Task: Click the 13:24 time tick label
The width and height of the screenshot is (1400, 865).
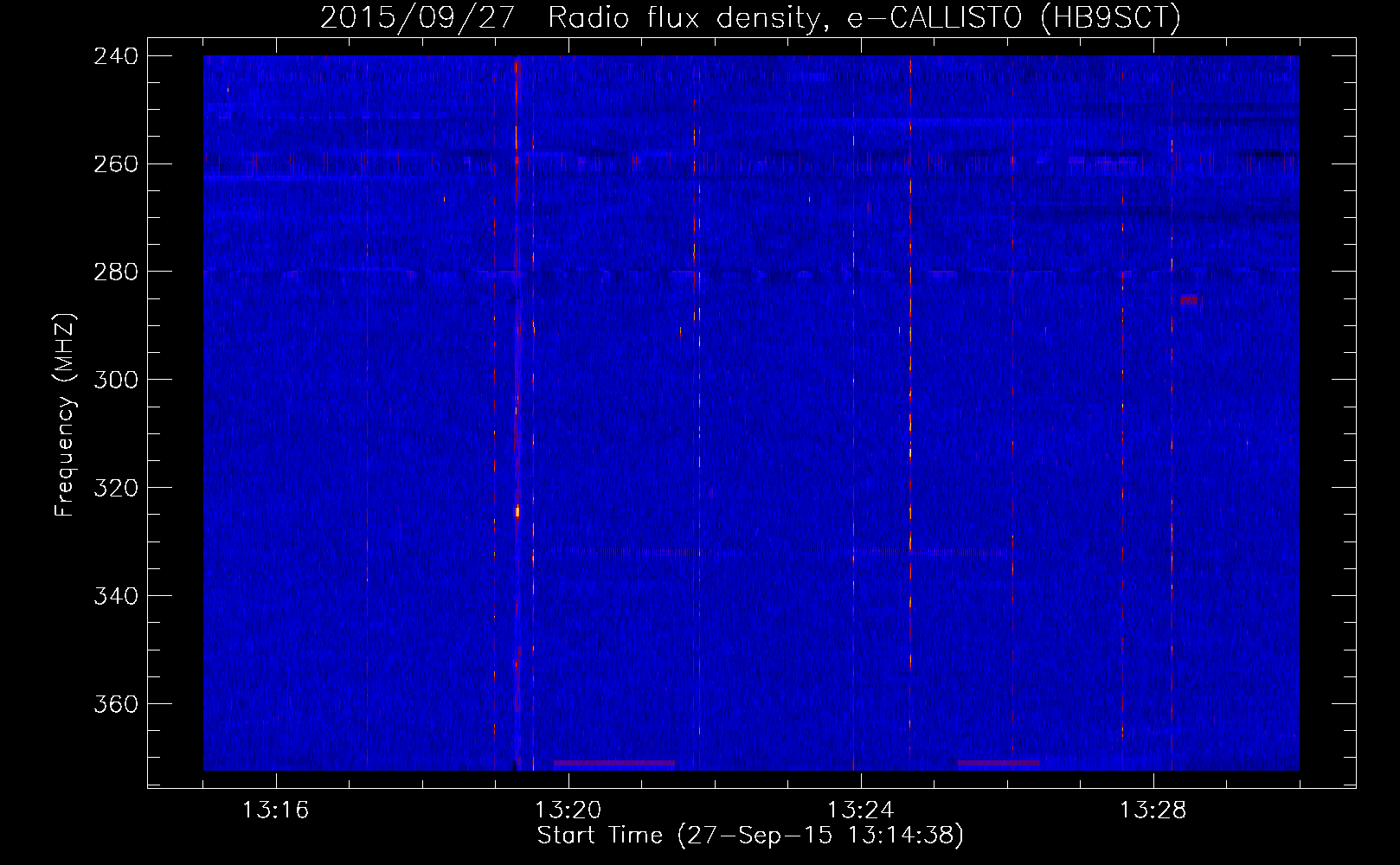Action: (861, 811)
